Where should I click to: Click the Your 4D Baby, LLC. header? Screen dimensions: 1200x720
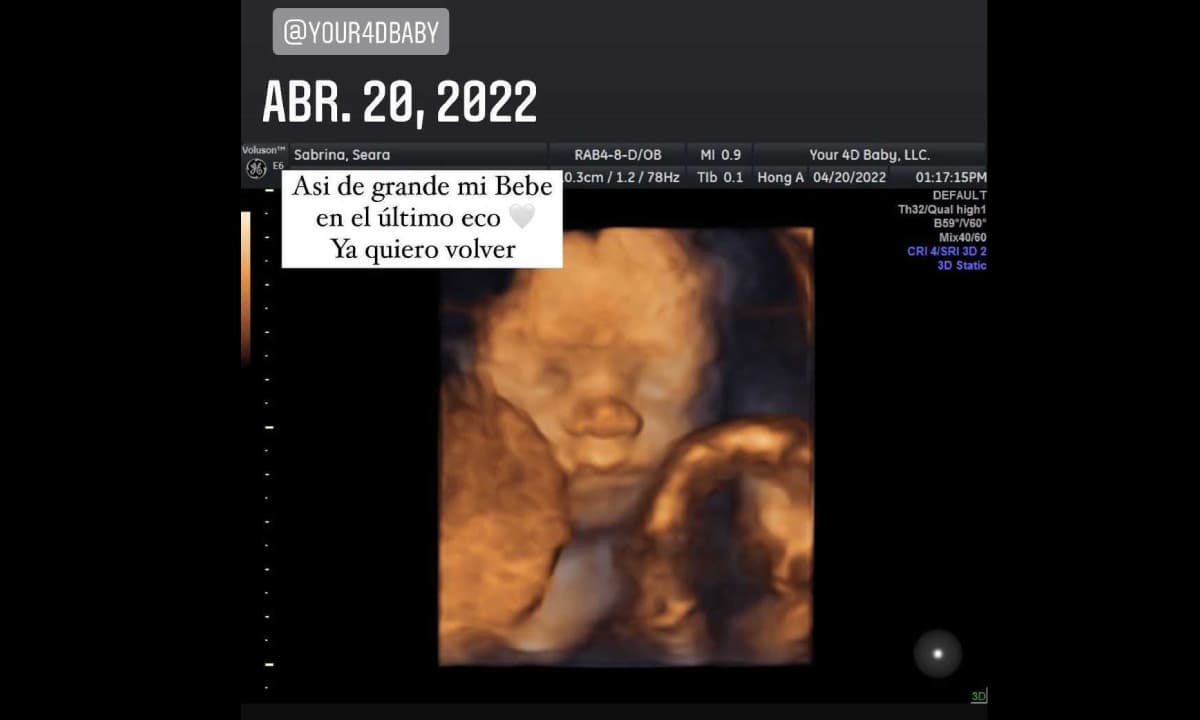869,155
